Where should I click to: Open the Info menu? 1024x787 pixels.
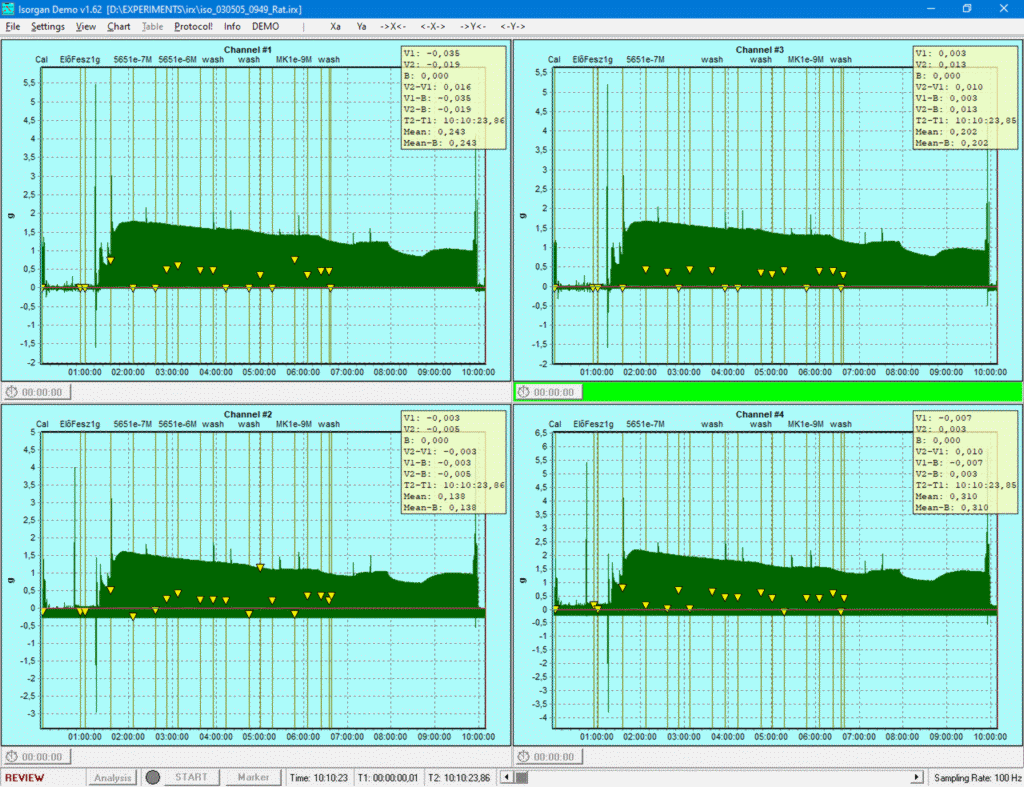(232, 27)
